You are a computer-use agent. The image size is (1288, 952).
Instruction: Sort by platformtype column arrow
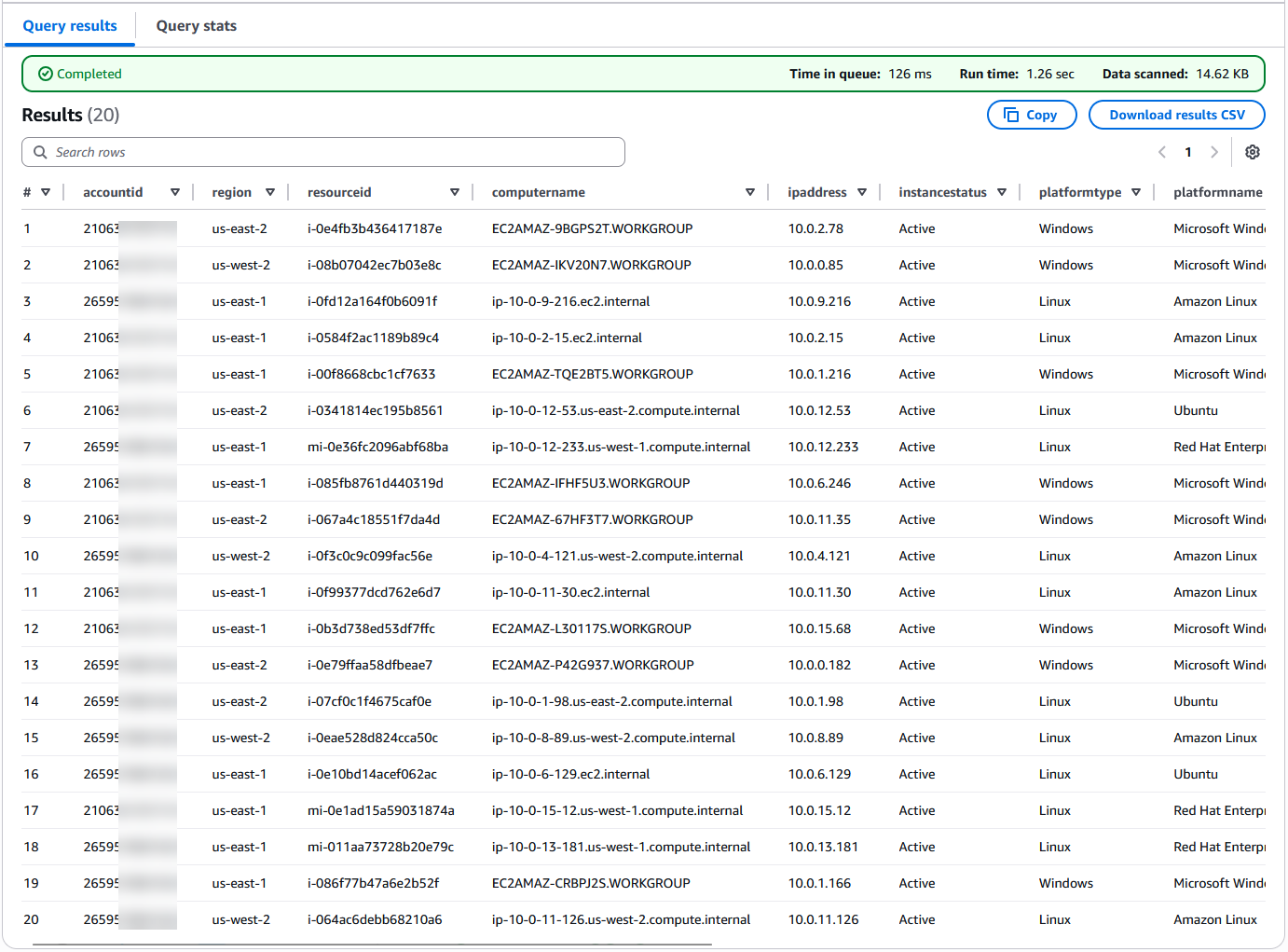[x=1136, y=192]
